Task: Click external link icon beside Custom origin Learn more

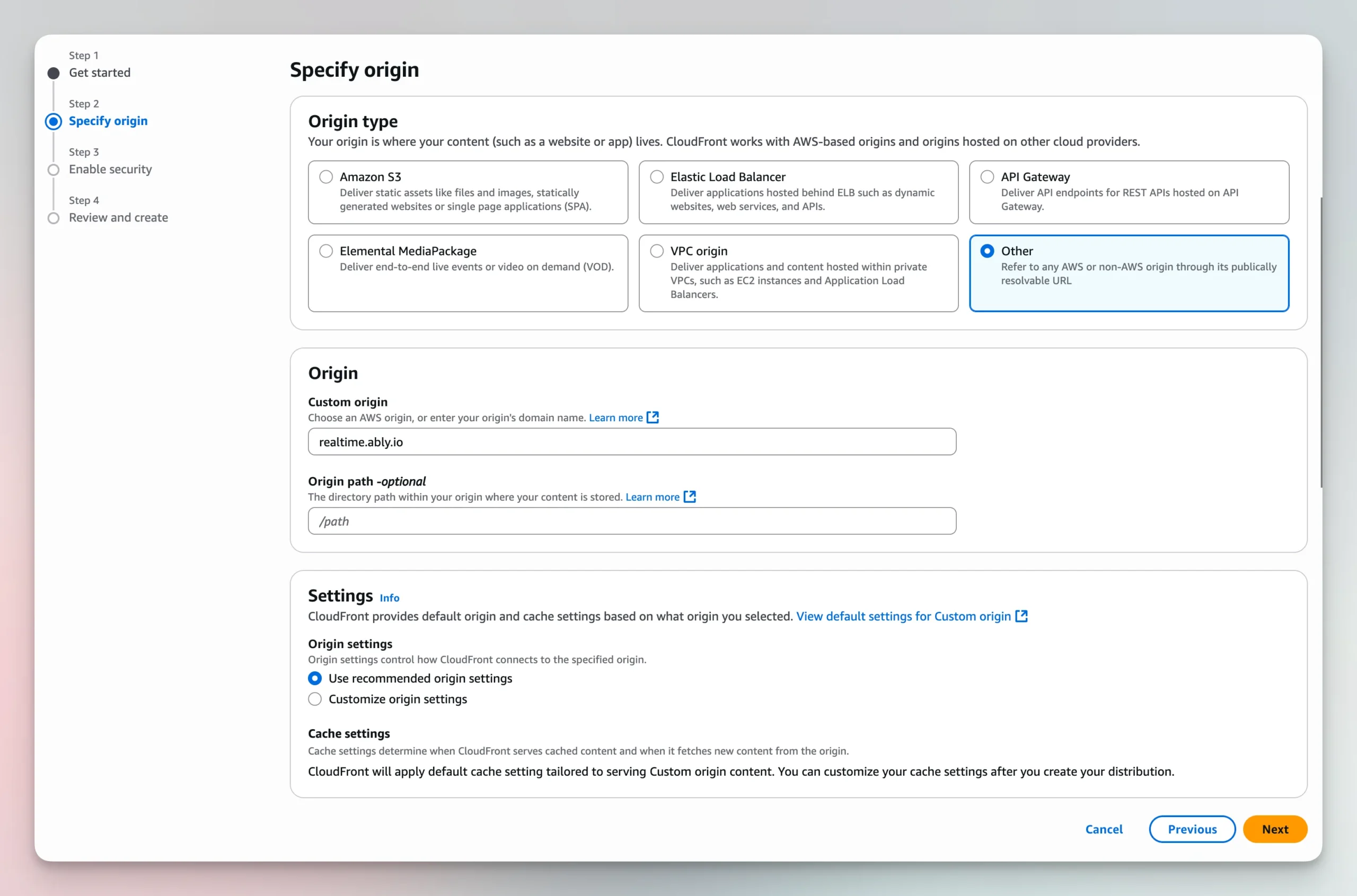Action: pyautogui.click(x=652, y=417)
